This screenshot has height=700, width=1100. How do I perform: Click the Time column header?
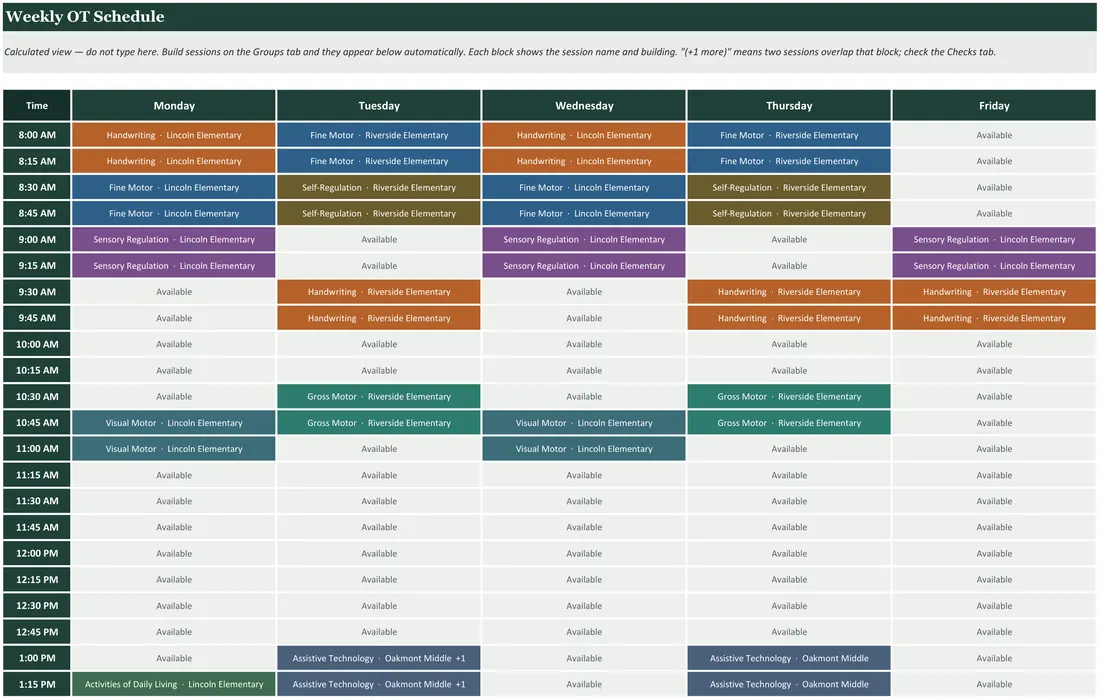[x=36, y=105]
